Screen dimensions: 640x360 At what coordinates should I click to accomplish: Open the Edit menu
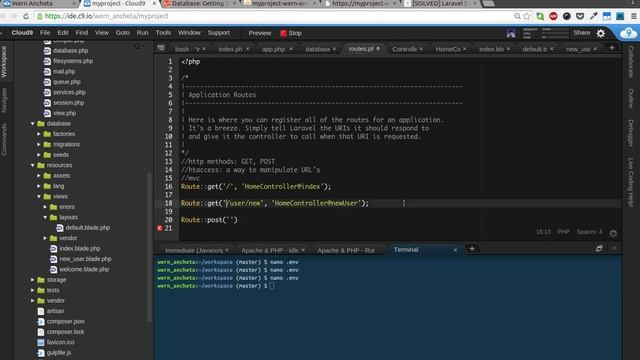coord(63,33)
